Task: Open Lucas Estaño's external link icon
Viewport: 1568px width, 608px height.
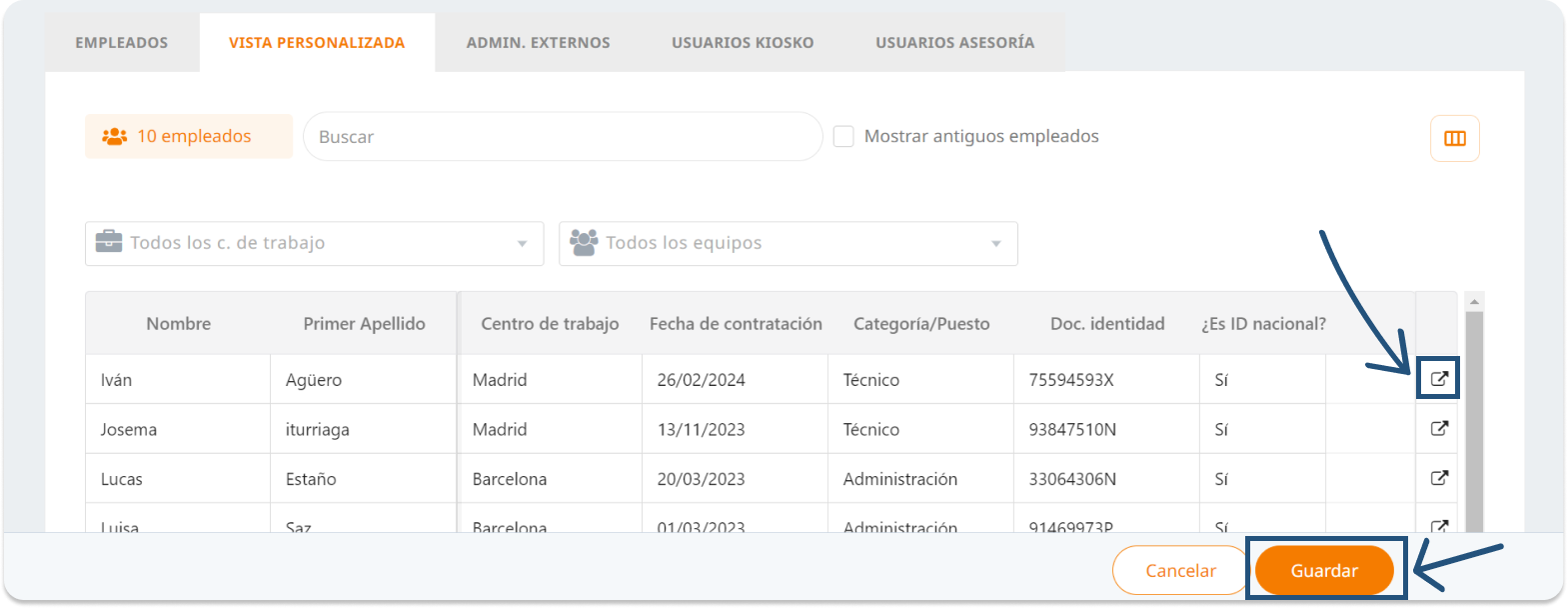Action: 1439,478
